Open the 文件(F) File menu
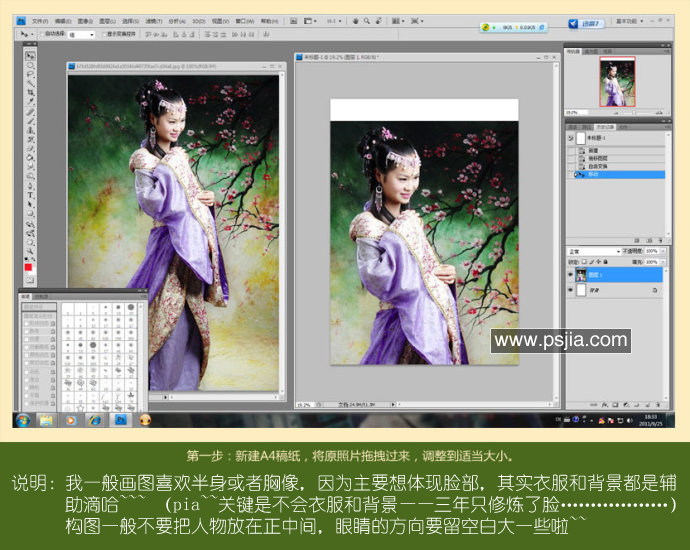 [40, 21]
